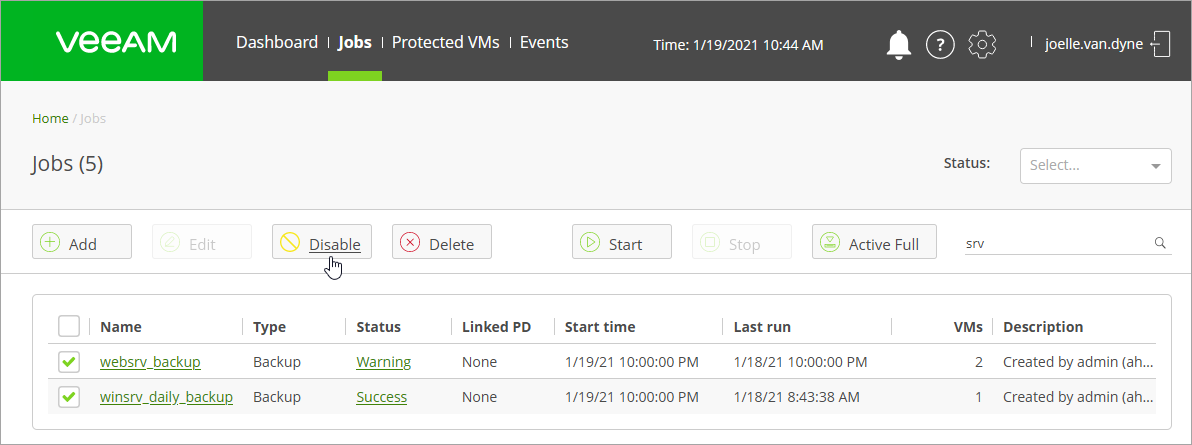1192x445 pixels.
Task: Open the settings gear icon
Action: pyautogui.click(x=983, y=44)
